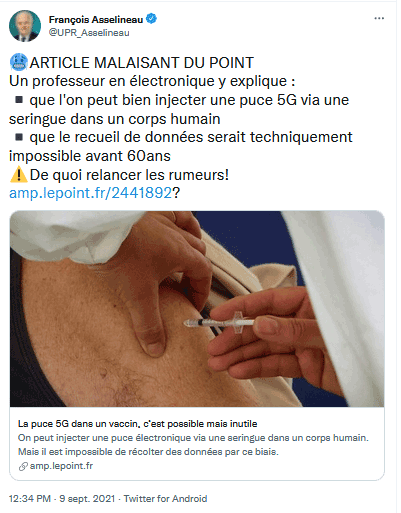
Task: Open the 12:34 PM timestamp
Action: 30,499
